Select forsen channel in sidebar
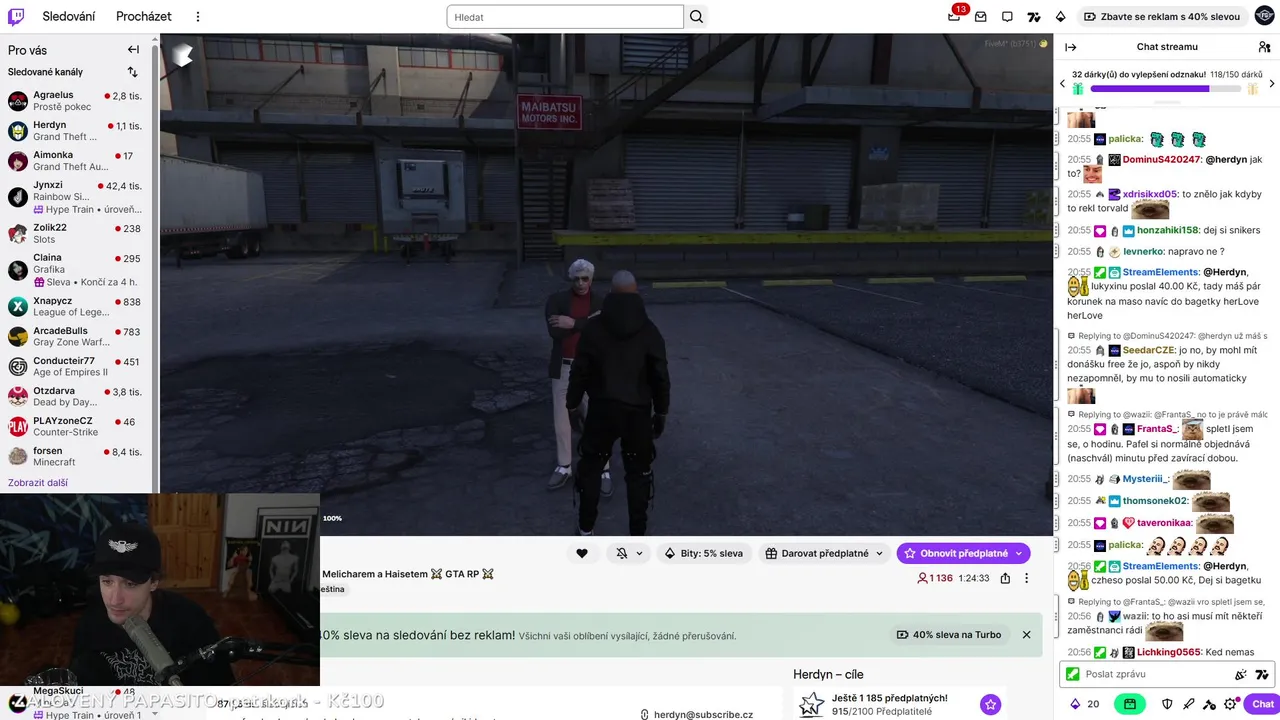1280x720 pixels. coord(75,457)
